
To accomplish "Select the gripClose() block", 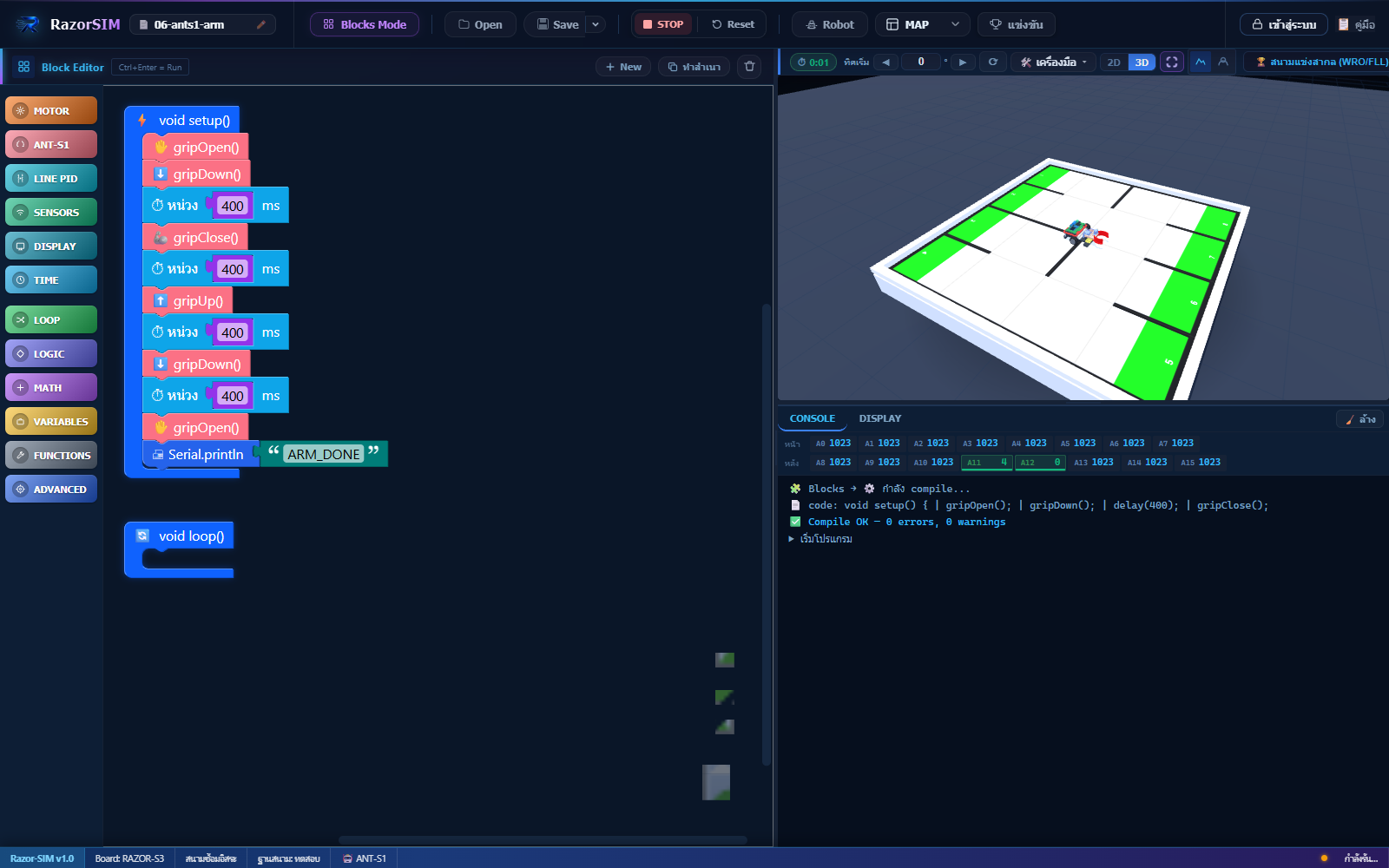I will [195, 238].
